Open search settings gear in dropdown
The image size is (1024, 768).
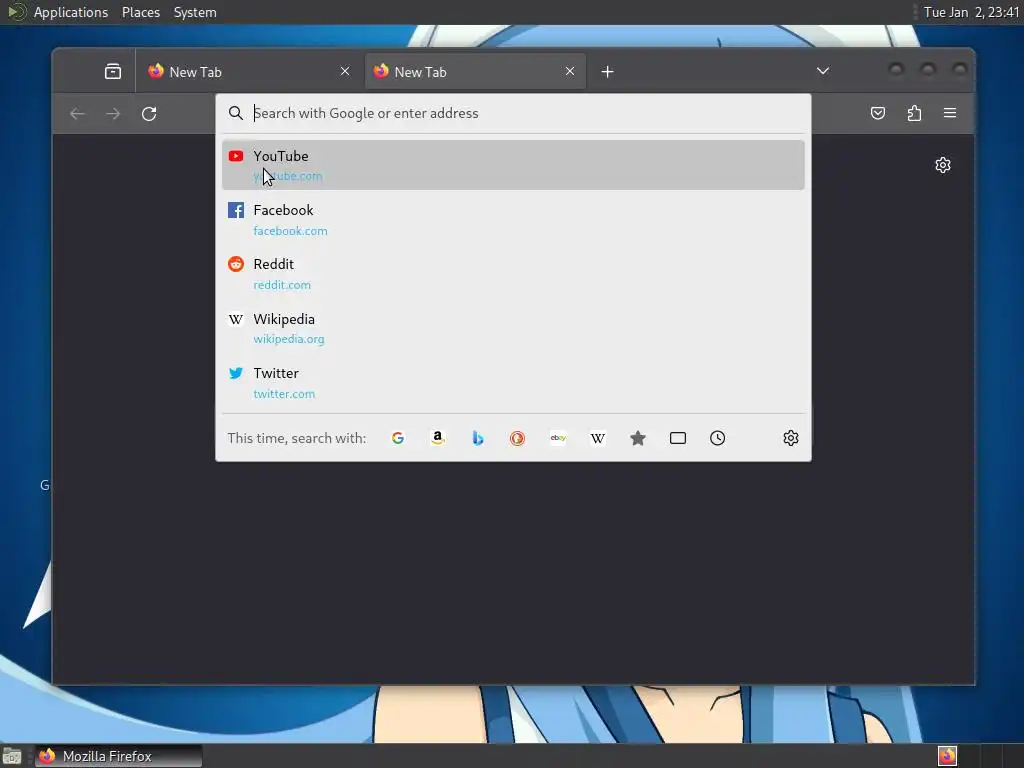point(791,438)
